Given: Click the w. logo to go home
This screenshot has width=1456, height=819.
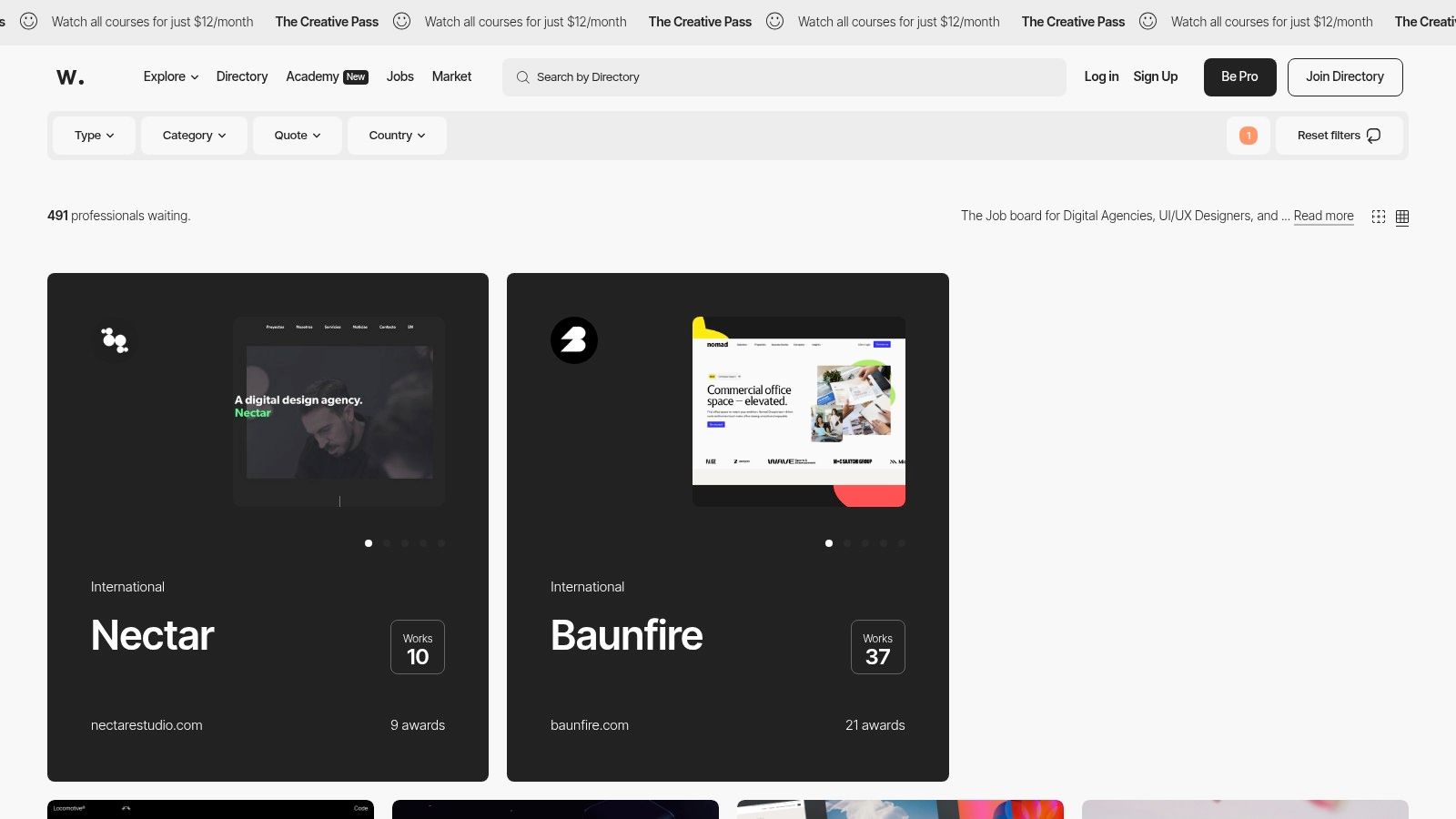Looking at the screenshot, I should click(x=71, y=76).
